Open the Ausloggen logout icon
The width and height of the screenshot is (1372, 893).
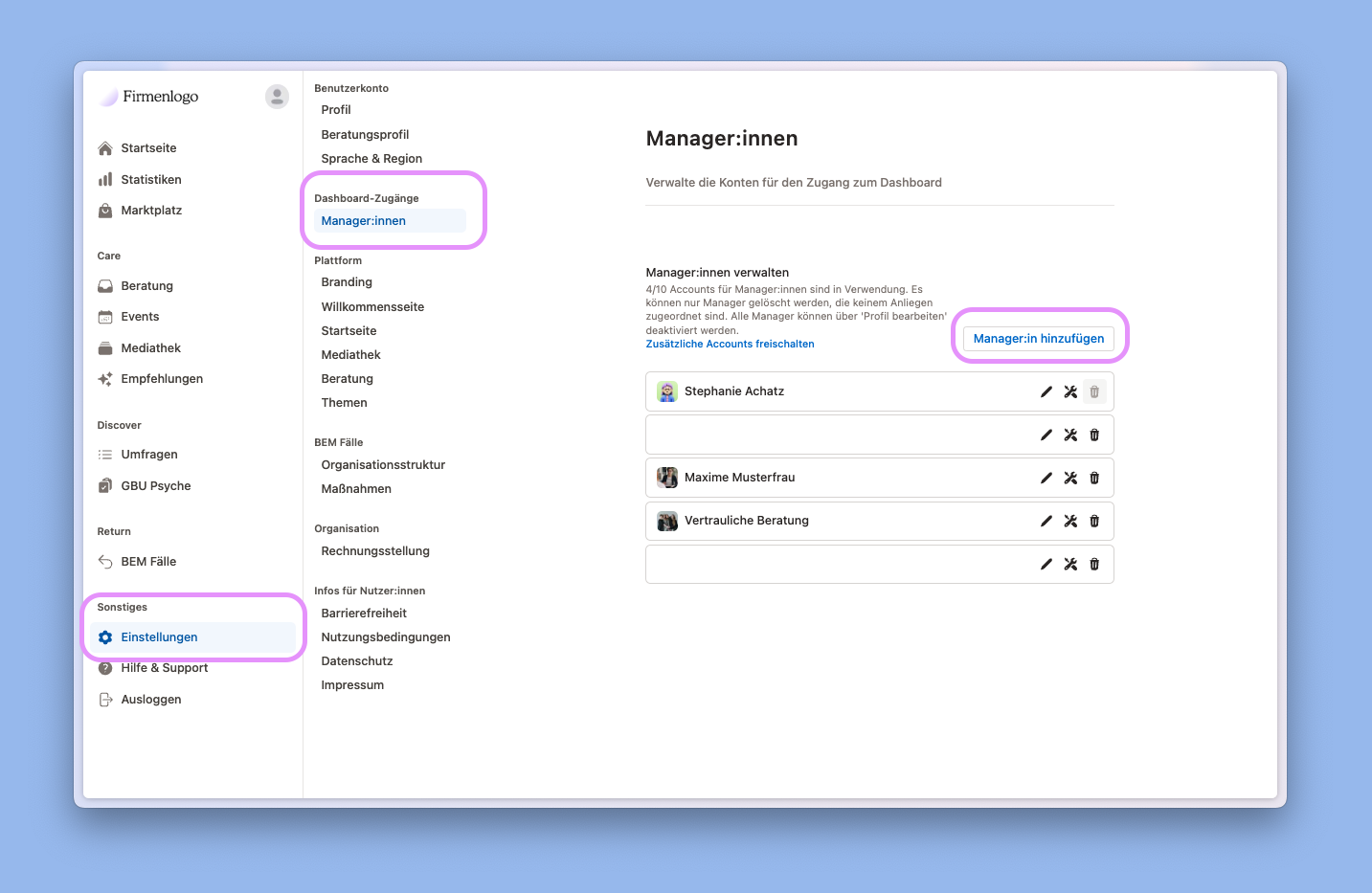pyautogui.click(x=105, y=699)
